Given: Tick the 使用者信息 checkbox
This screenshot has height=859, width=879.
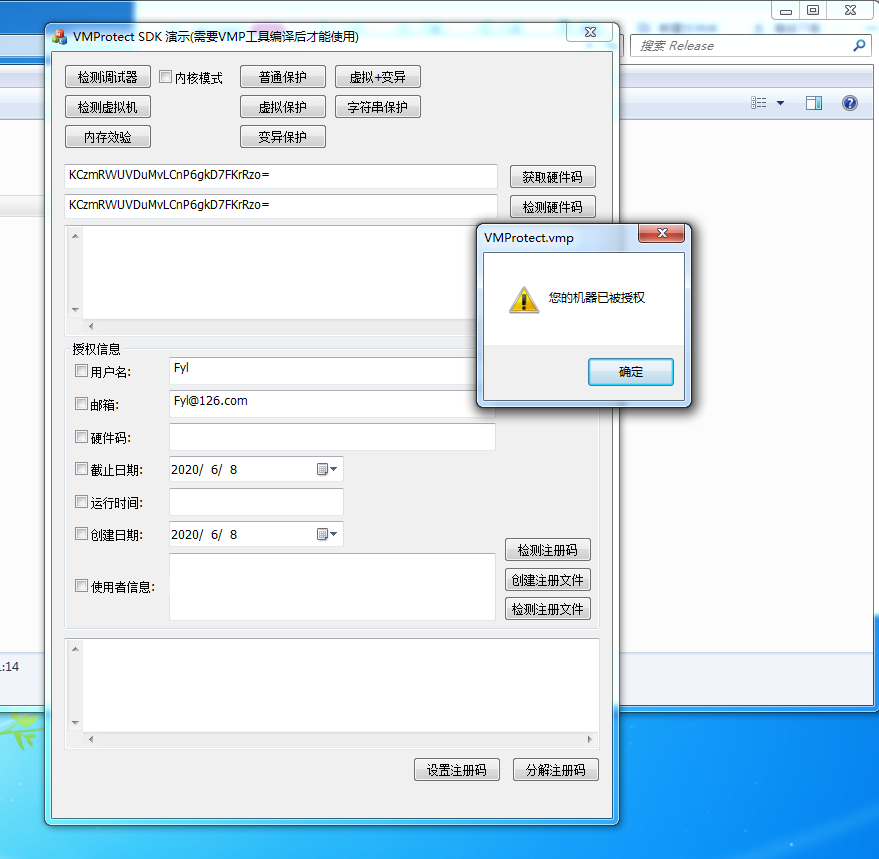Looking at the screenshot, I should (81, 586).
